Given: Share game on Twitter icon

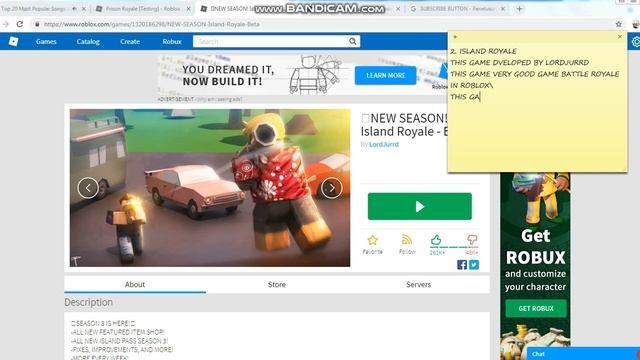Looking at the screenshot, I should pos(474,264).
